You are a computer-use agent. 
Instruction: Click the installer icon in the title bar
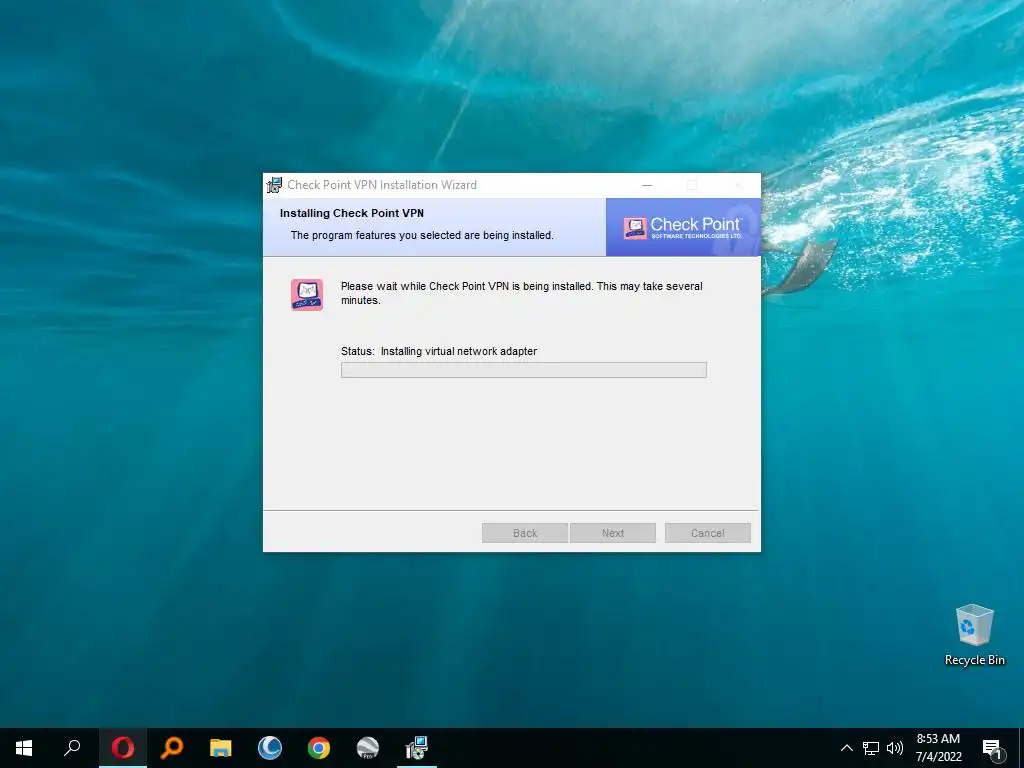[274, 185]
